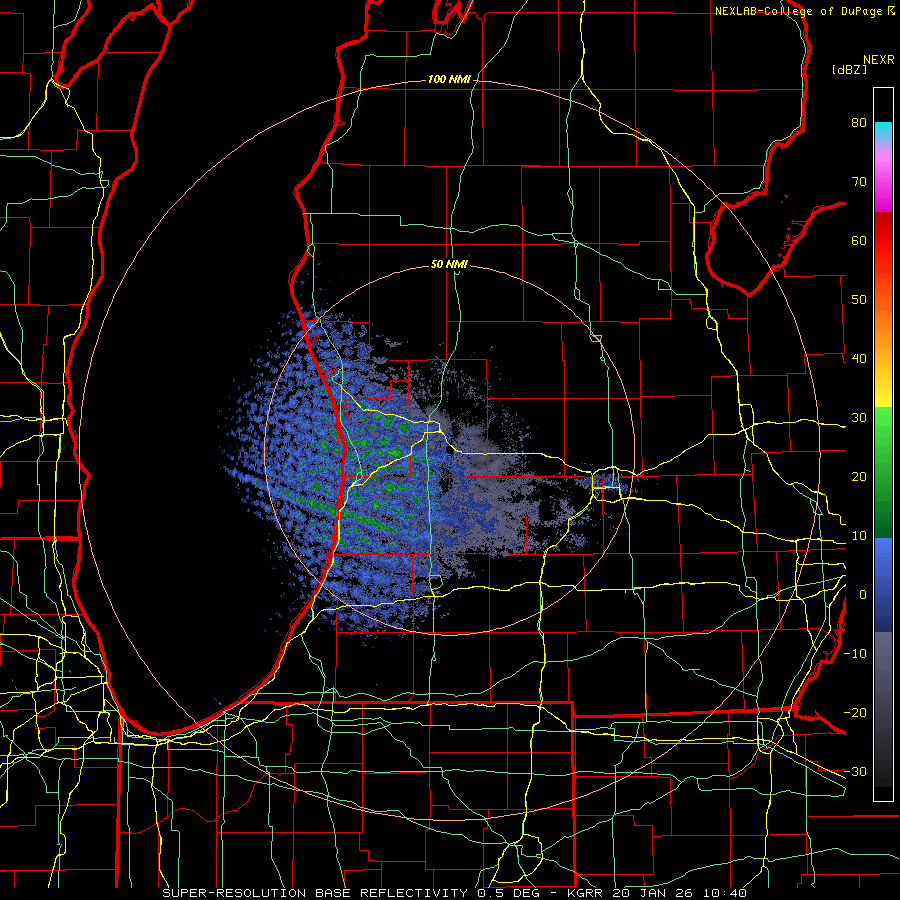Click the -30 dBZ scale value

tap(855, 771)
